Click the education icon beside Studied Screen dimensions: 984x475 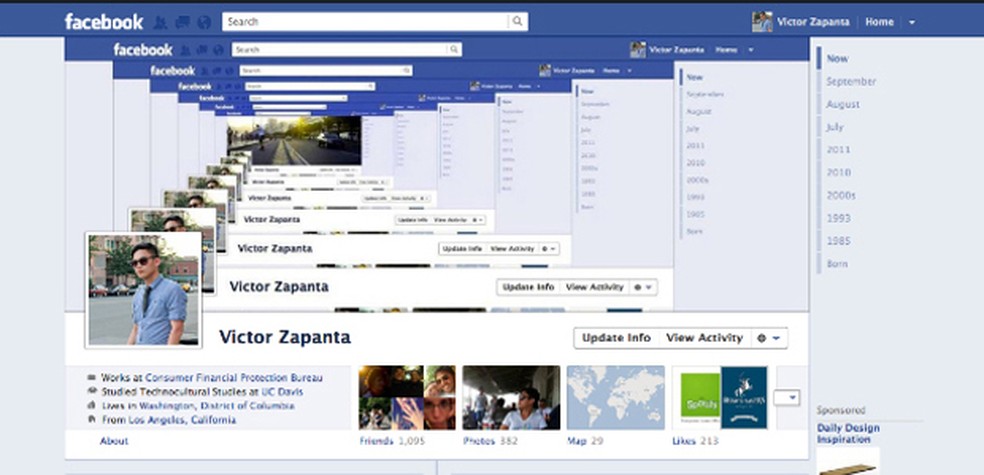coord(92,392)
